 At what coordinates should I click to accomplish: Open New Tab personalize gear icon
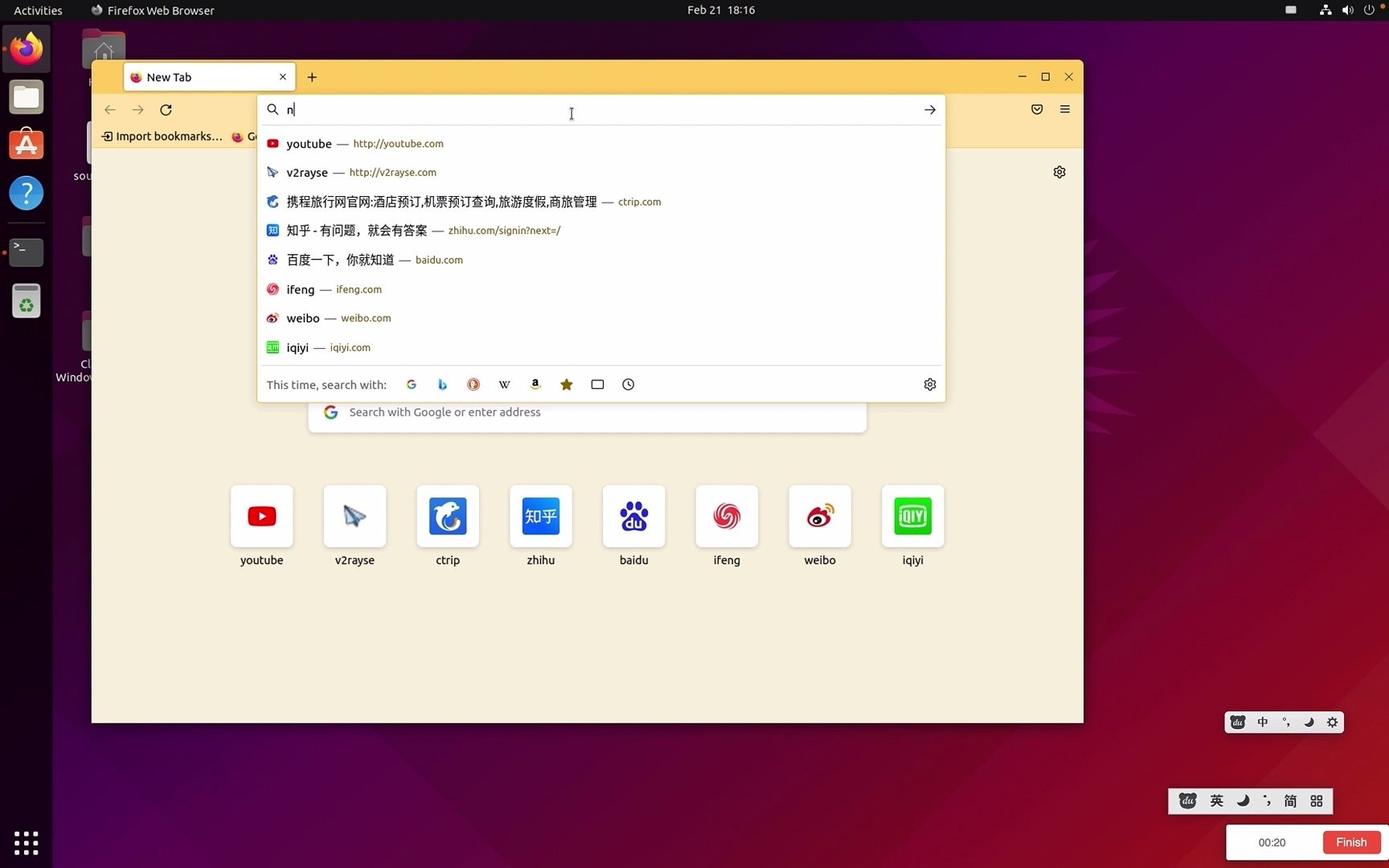[x=1059, y=172]
